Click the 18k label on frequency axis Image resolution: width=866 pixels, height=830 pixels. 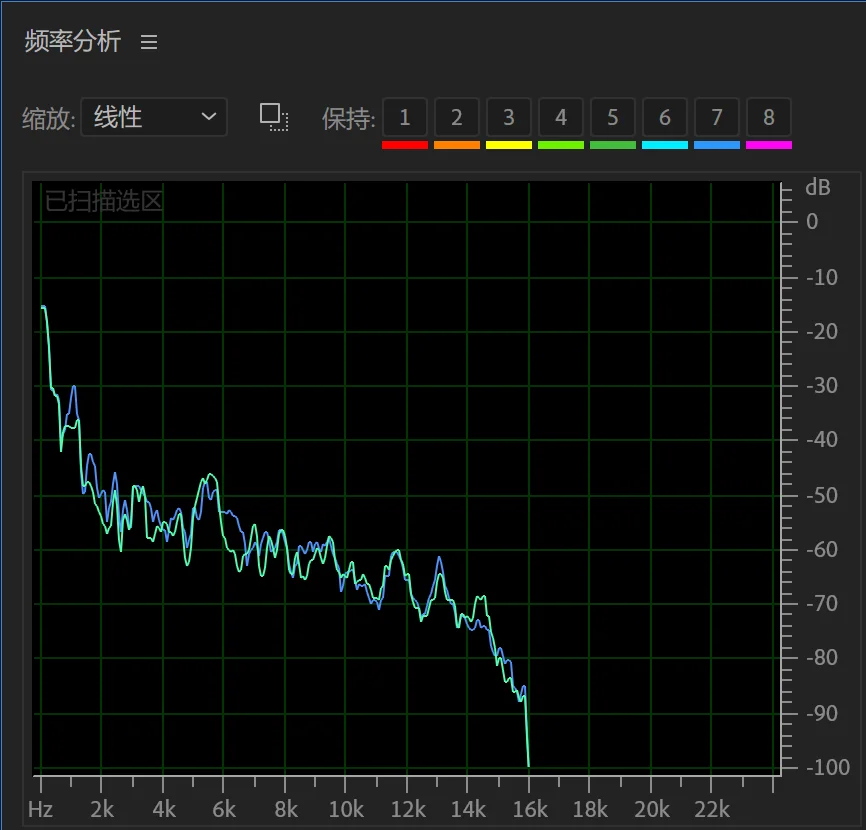coord(590,810)
